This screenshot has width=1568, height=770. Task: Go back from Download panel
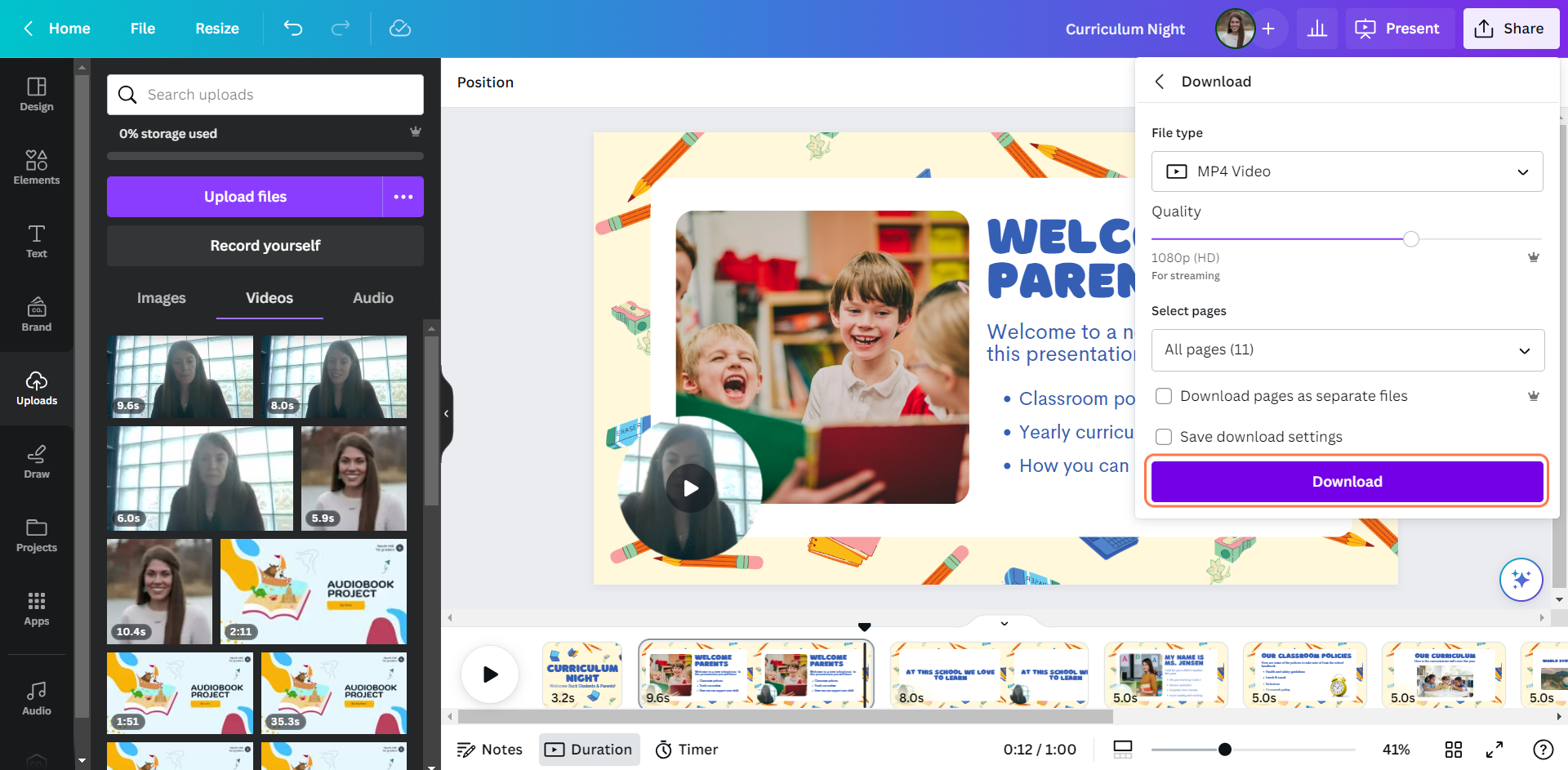[x=1160, y=81]
